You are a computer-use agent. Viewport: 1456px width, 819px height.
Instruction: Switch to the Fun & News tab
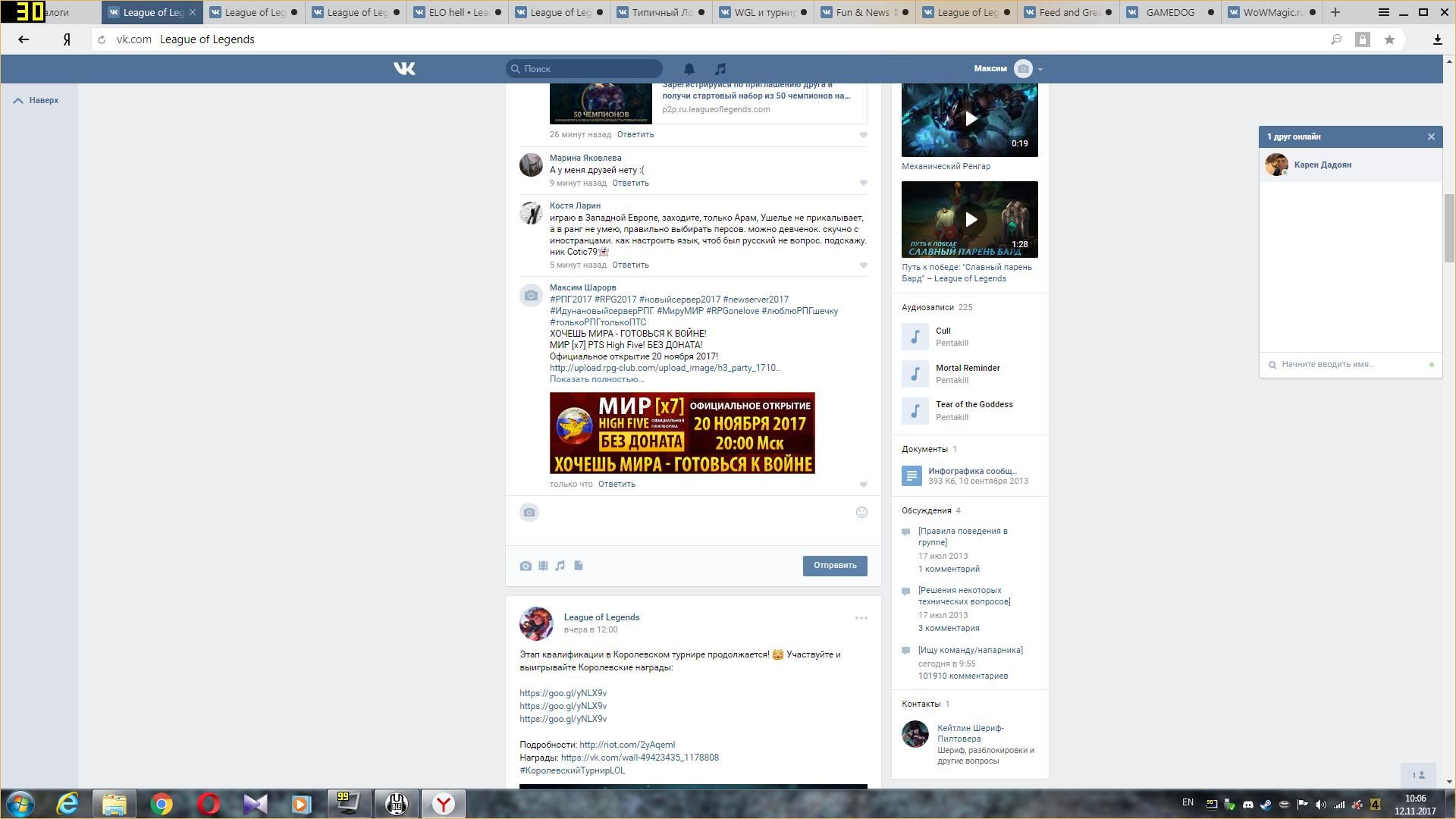[x=864, y=12]
